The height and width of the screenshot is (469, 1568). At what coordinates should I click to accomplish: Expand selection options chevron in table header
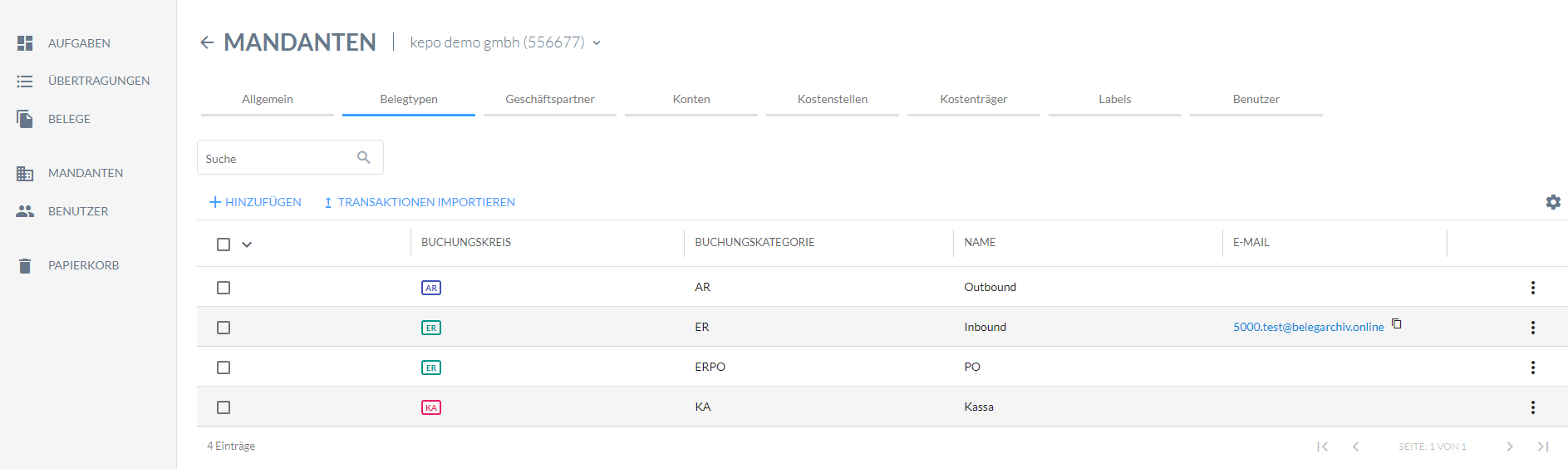click(247, 244)
